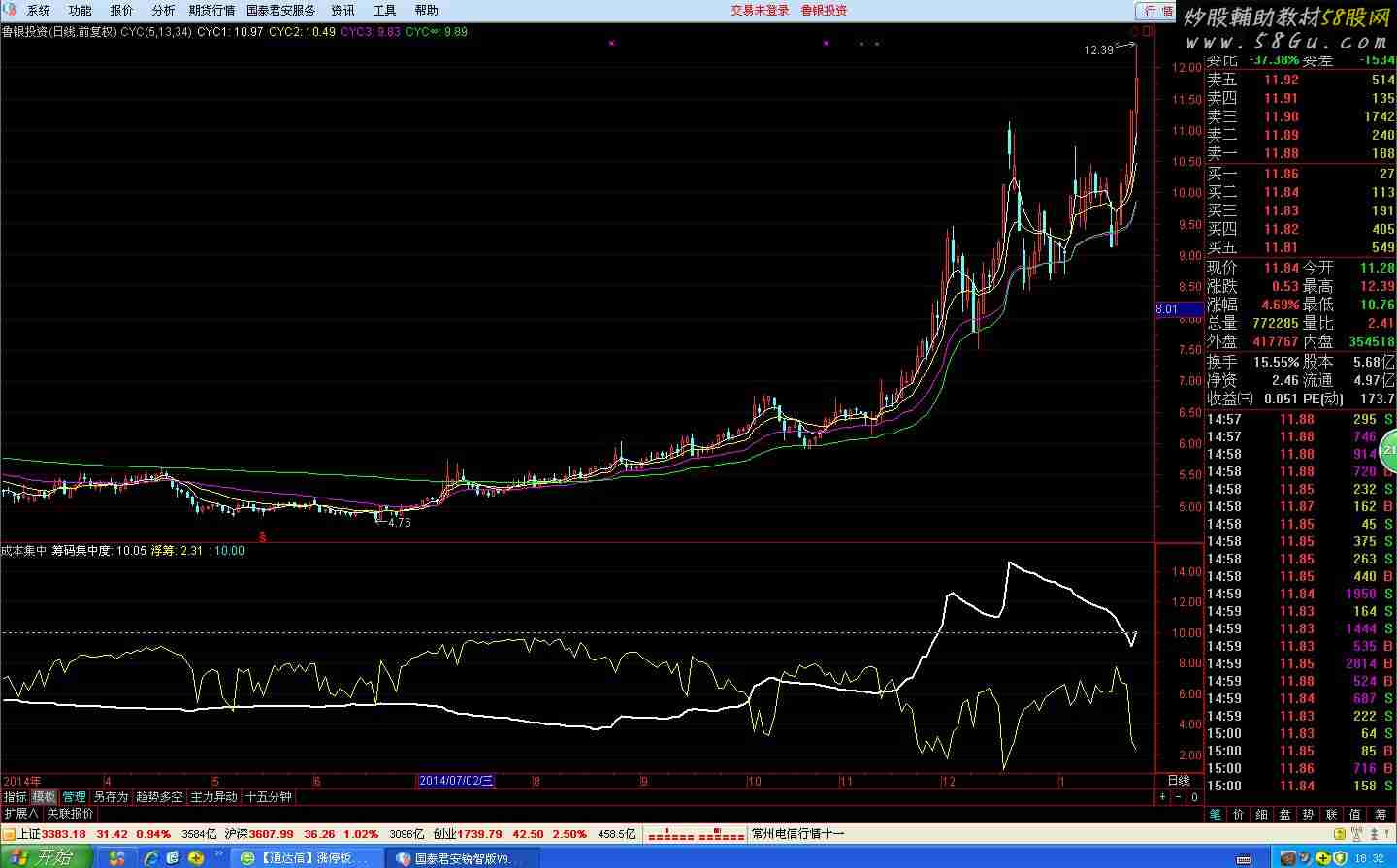Click the small square icon above the price axis
Viewport: 1397px width, 868px height.
(x=1148, y=31)
